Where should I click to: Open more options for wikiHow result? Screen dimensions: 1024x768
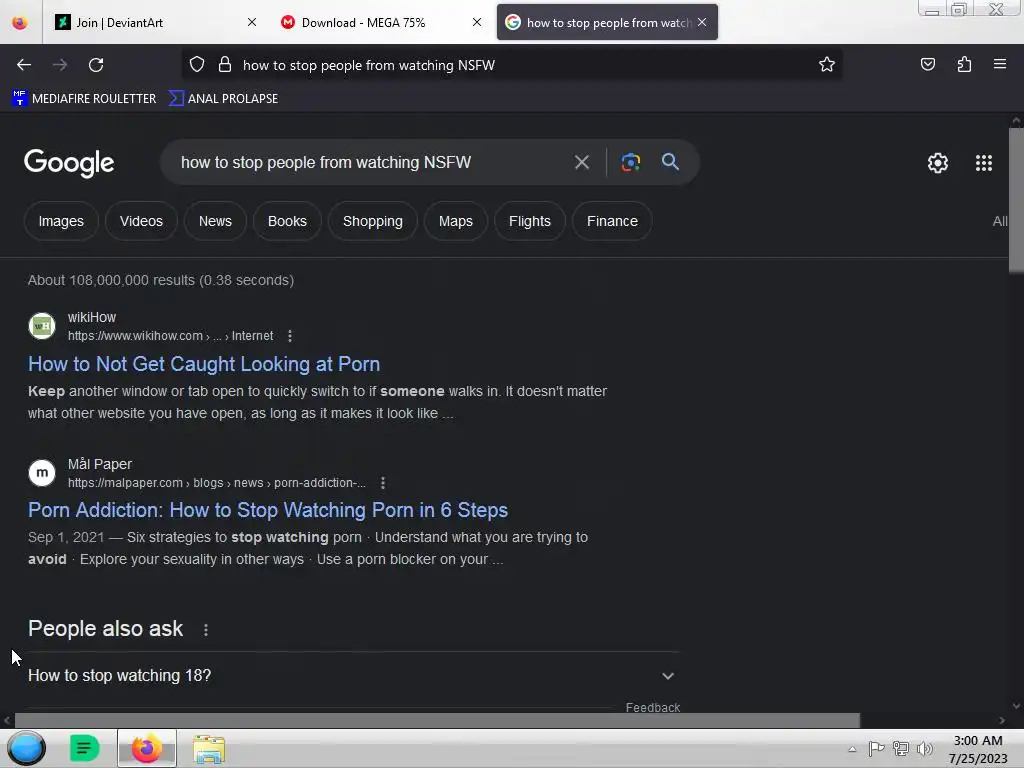[x=290, y=336]
